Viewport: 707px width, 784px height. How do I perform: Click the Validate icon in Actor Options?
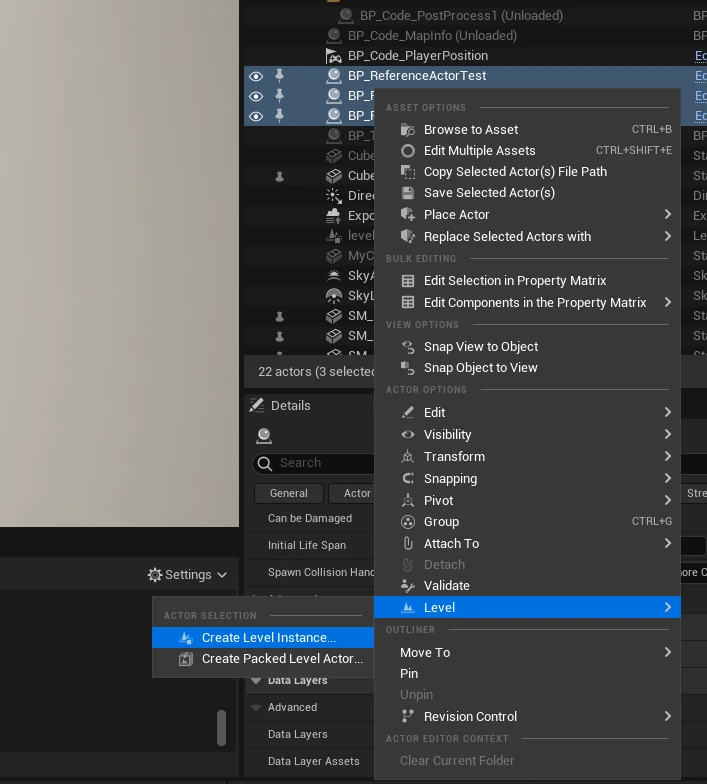click(407, 586)
